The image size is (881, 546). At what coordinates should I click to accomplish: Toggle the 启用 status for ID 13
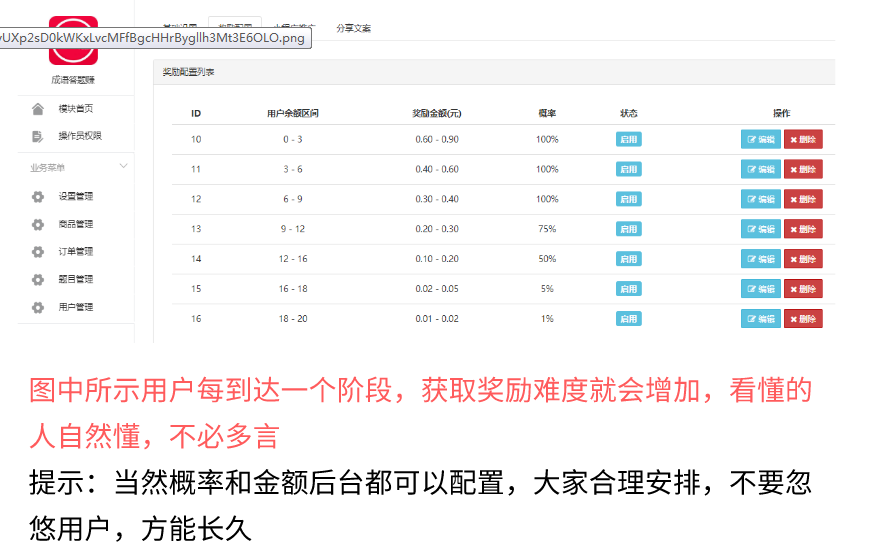(x=628, y=229)
